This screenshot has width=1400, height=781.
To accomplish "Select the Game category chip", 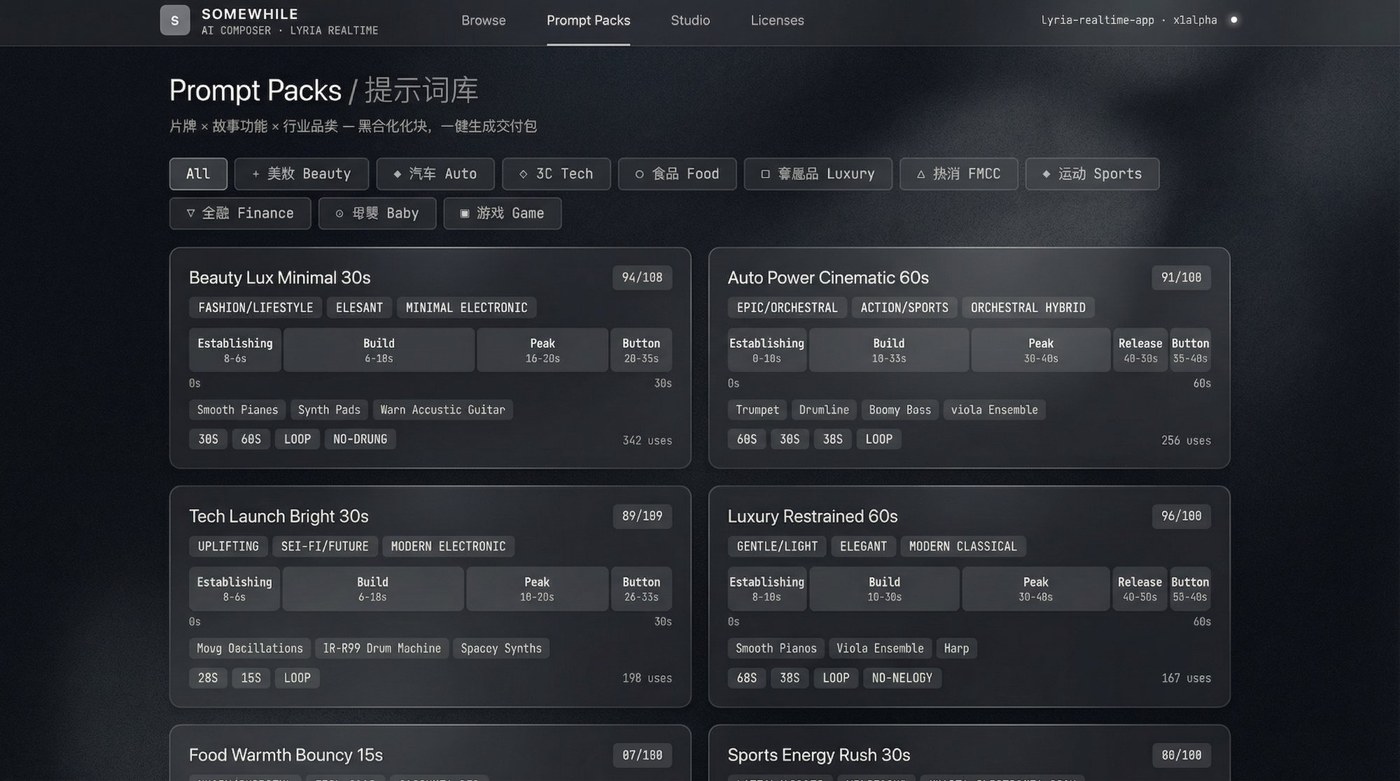I will [x=502, y=213].
